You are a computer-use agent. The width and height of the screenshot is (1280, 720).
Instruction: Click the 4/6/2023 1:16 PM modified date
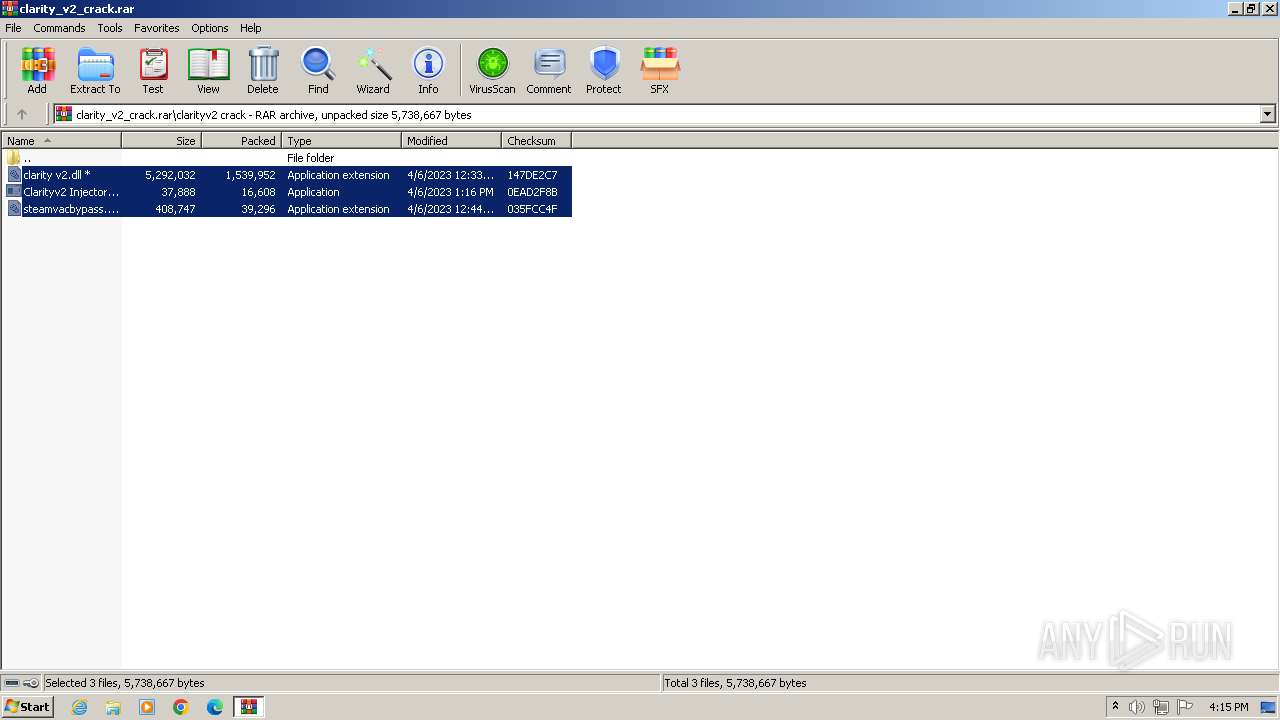point(450,192)
